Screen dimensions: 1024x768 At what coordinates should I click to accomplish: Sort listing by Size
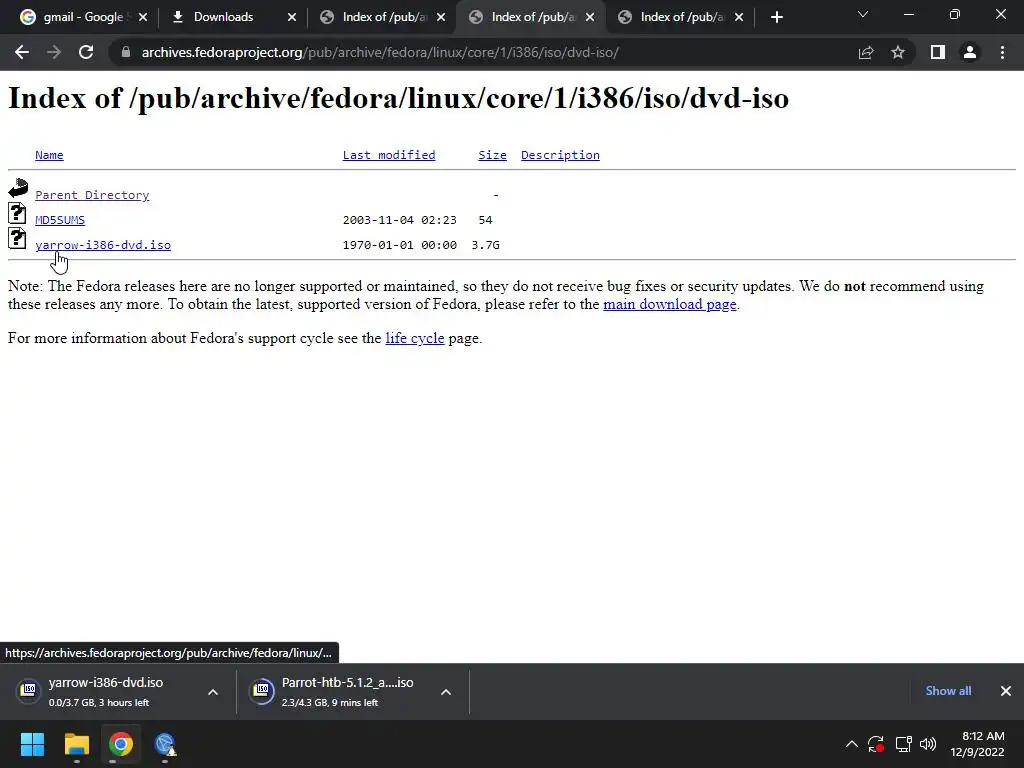pyautogui.click(x=492, y=155)
